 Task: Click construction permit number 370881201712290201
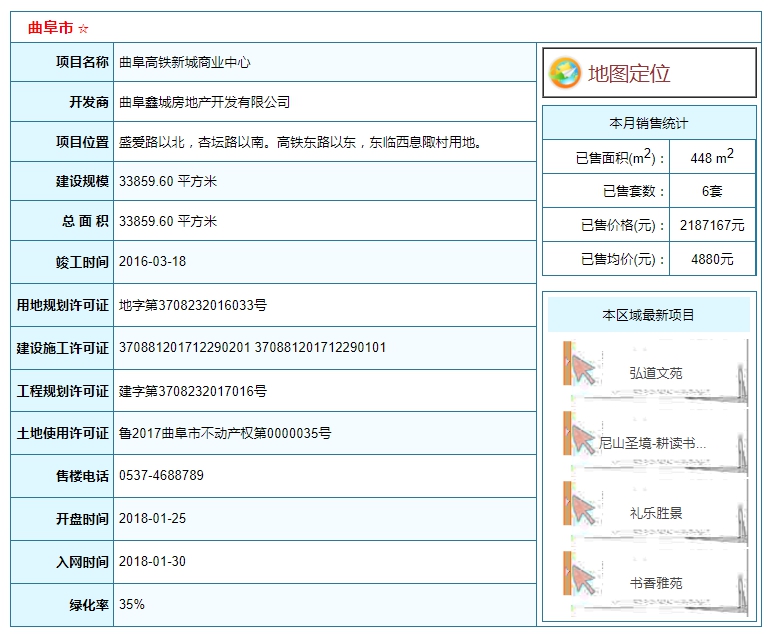point(185,348)
